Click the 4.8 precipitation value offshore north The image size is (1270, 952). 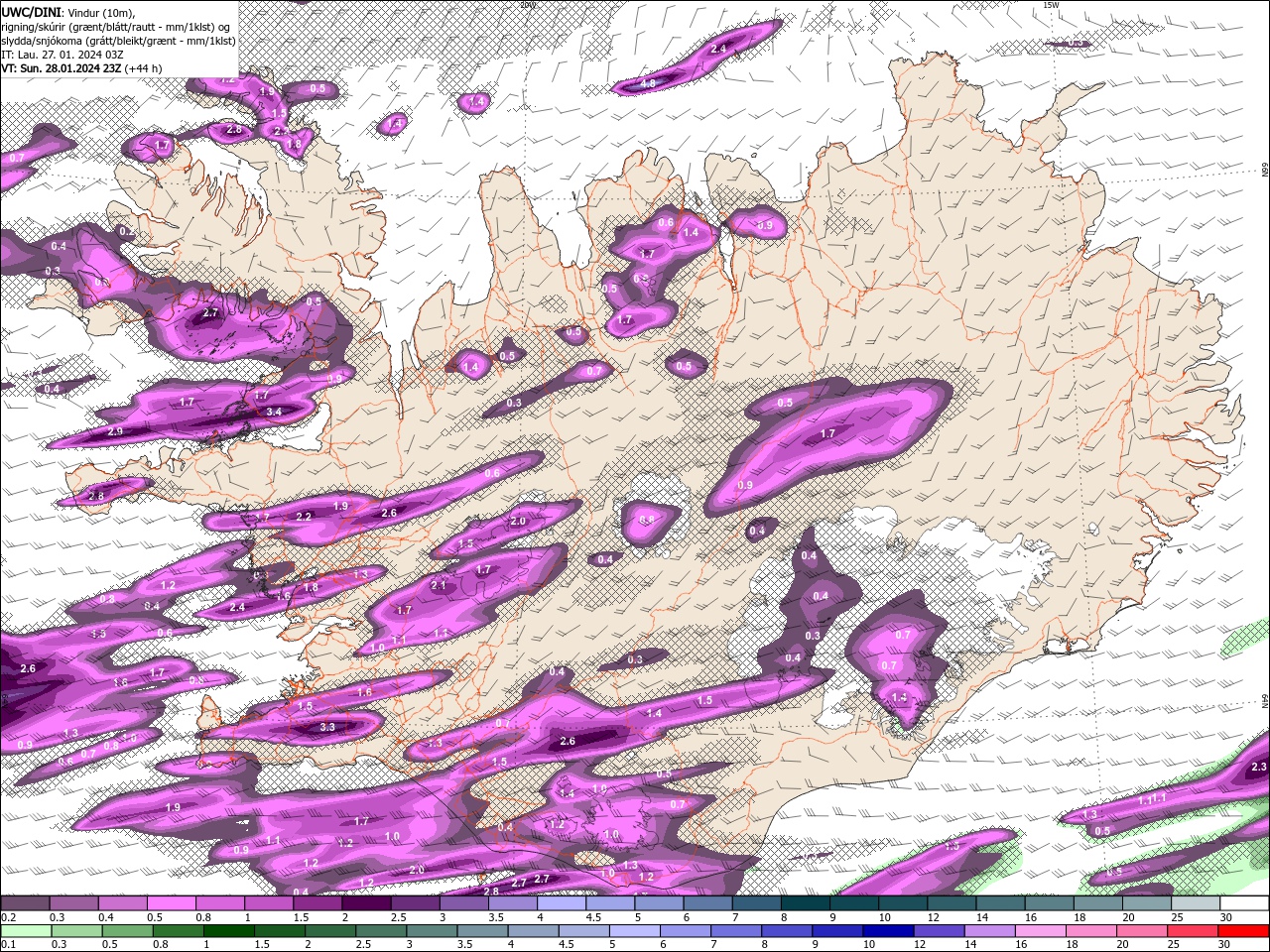click(x=649, y=84)
